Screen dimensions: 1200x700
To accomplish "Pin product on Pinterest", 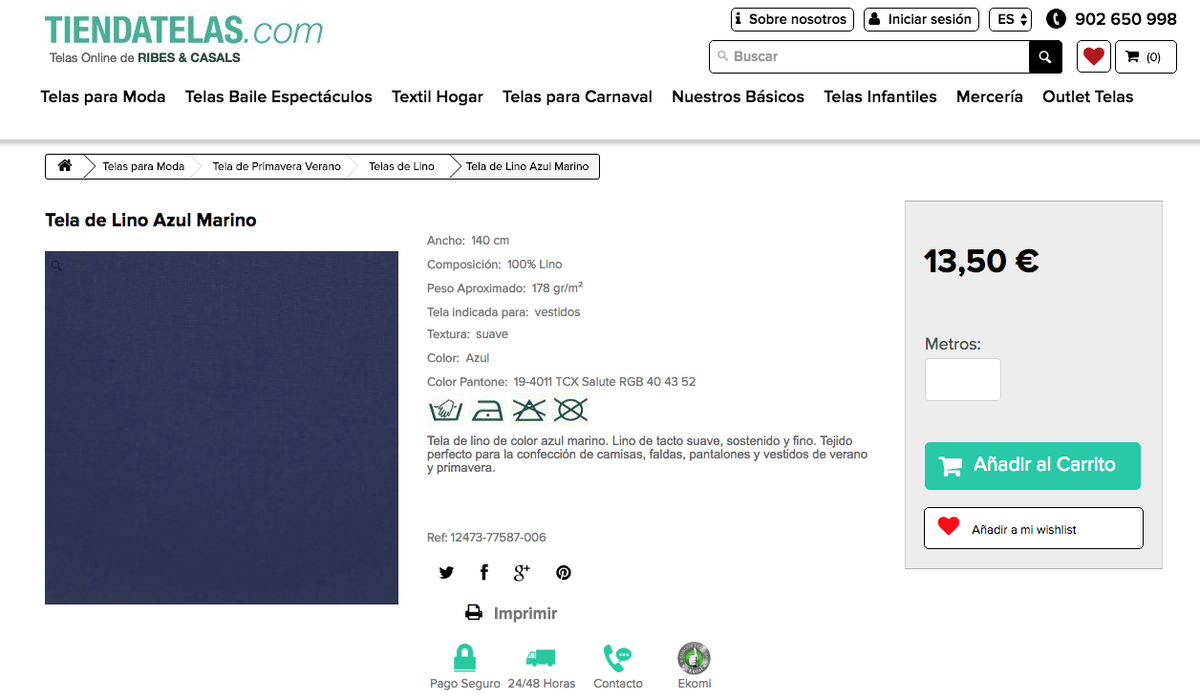I will (564, 572).
